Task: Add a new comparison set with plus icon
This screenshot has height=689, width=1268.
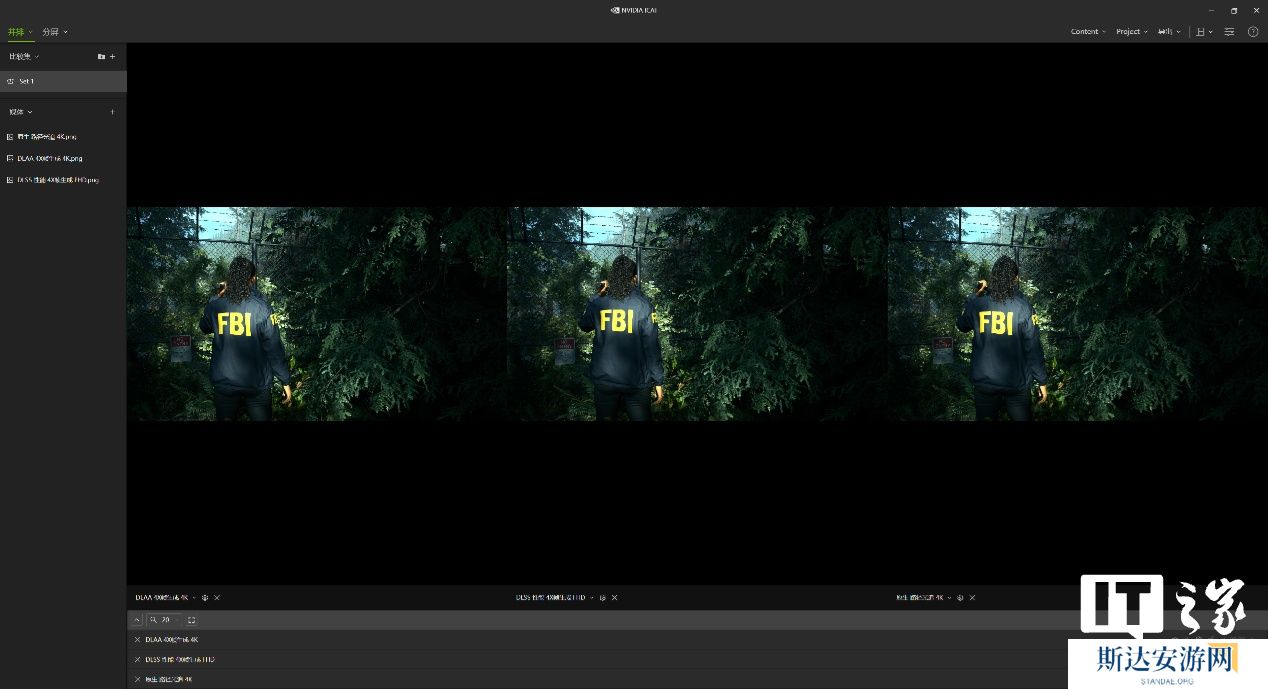Action: pyautogui.click(x=112, y=57)
